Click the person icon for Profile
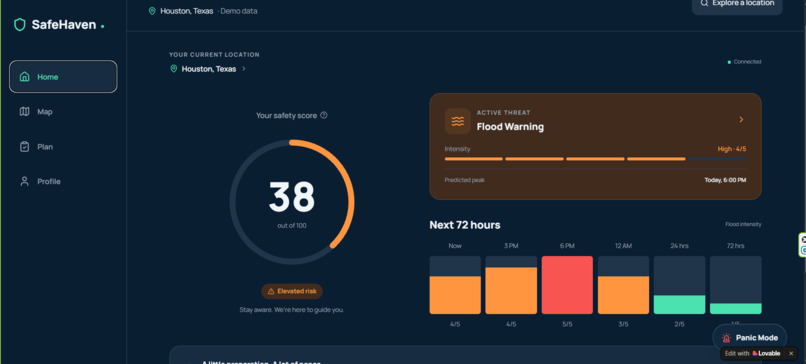 pyautogui.click(x=24, y=181)
